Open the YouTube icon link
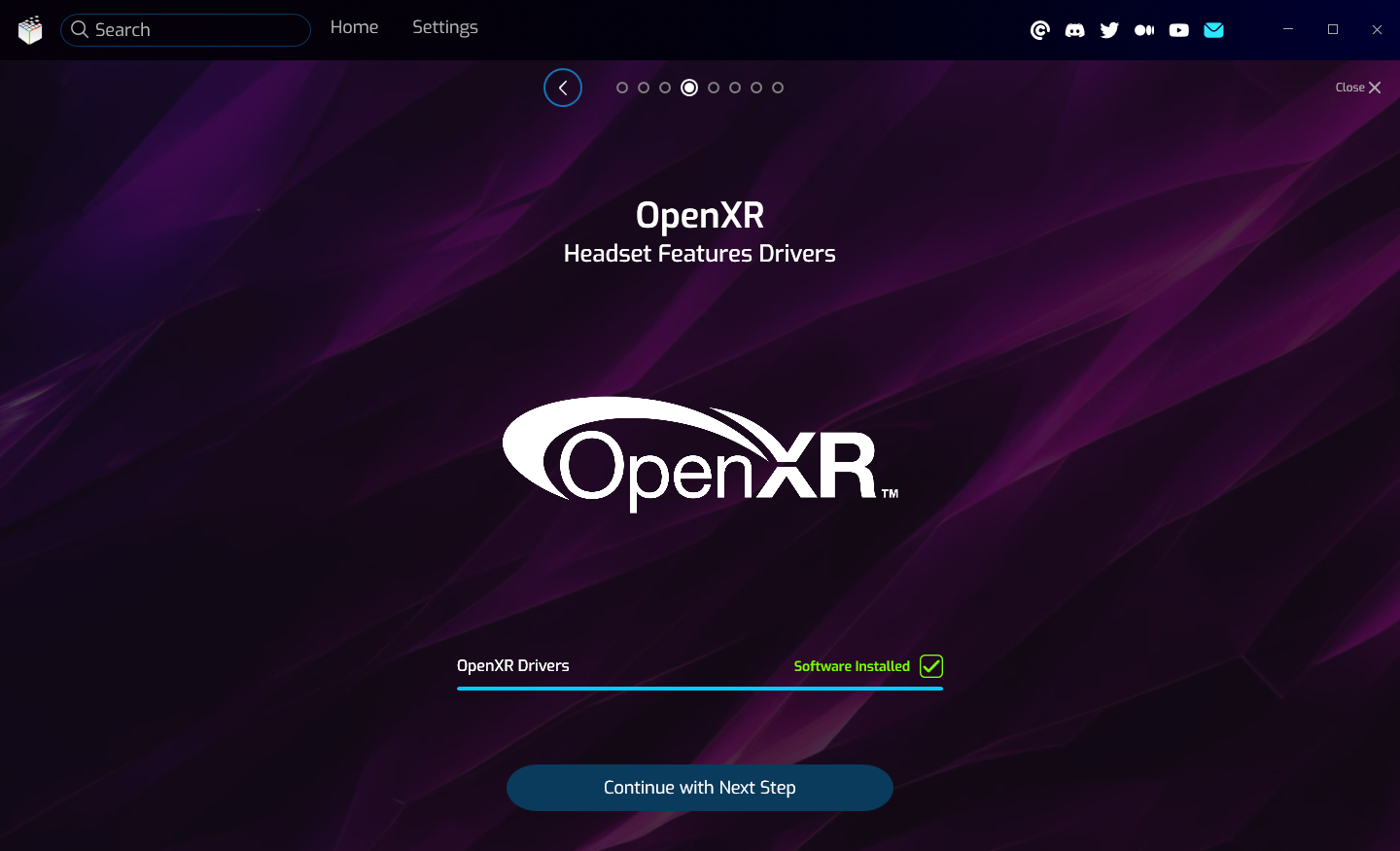 [x=1179, y=30]
